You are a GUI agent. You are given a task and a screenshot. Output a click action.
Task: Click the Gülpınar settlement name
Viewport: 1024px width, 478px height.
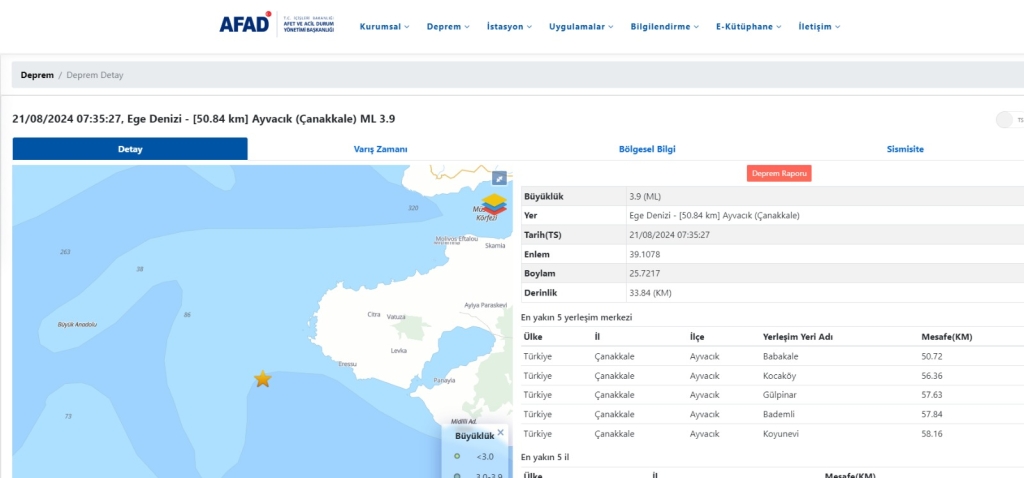coord(780,395)
